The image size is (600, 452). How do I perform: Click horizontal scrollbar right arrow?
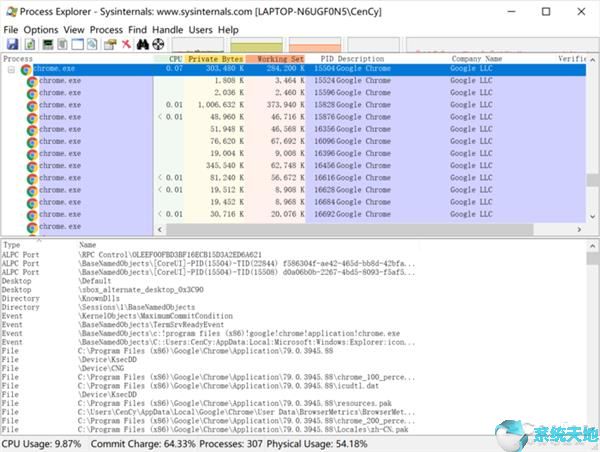[x=579, y=230]
